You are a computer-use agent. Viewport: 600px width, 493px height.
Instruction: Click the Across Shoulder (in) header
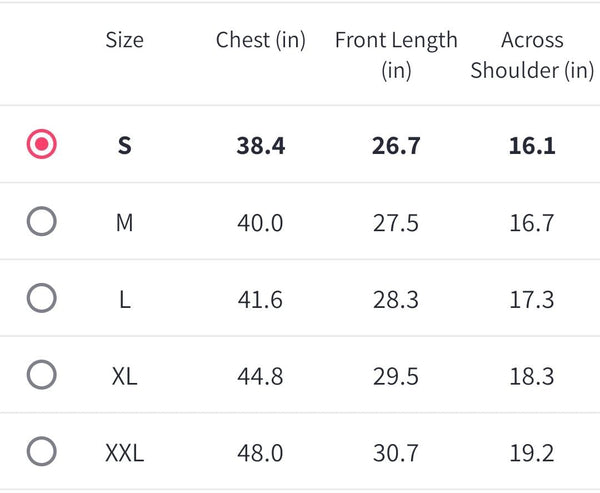(532, 55)
